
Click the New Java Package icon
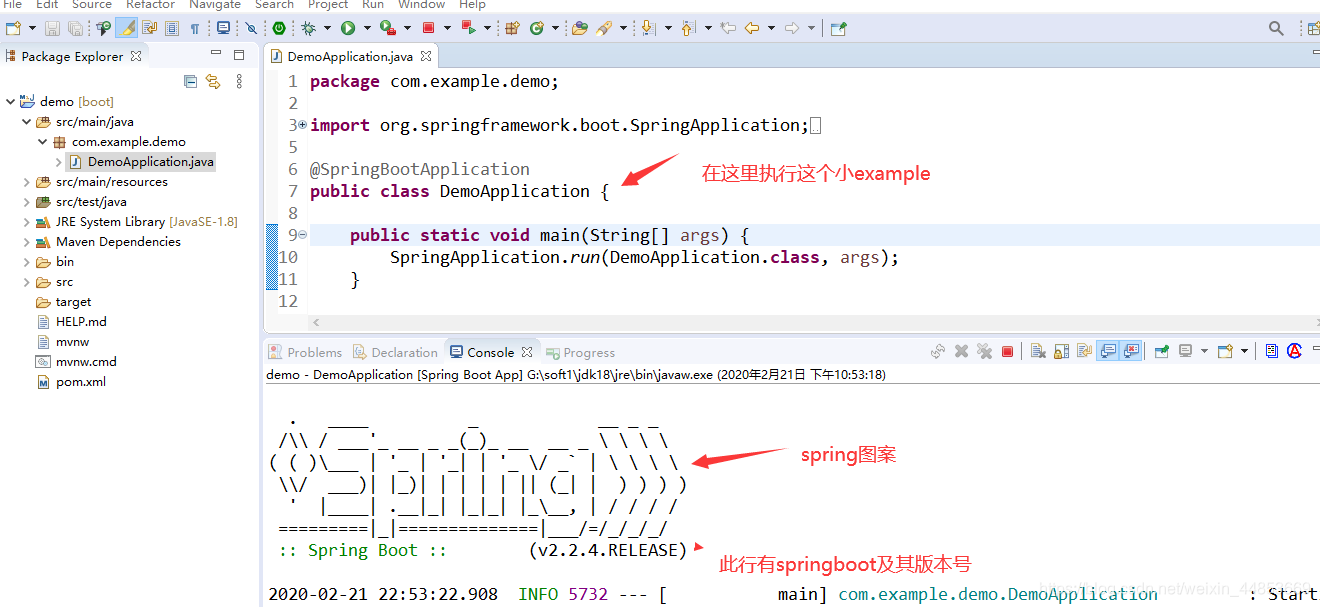(x=511, y=28)
